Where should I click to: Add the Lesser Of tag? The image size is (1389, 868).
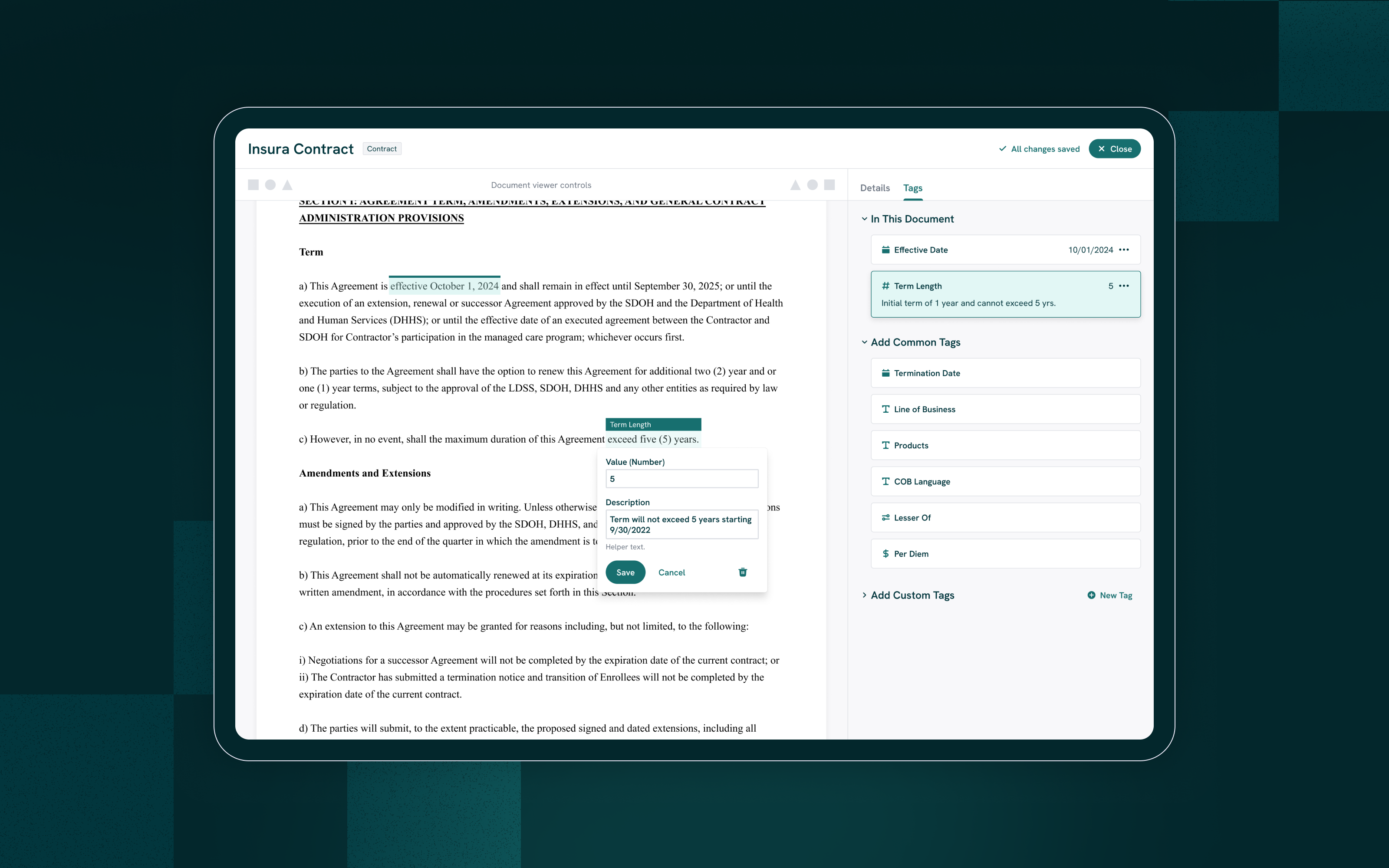[1005, 518]
